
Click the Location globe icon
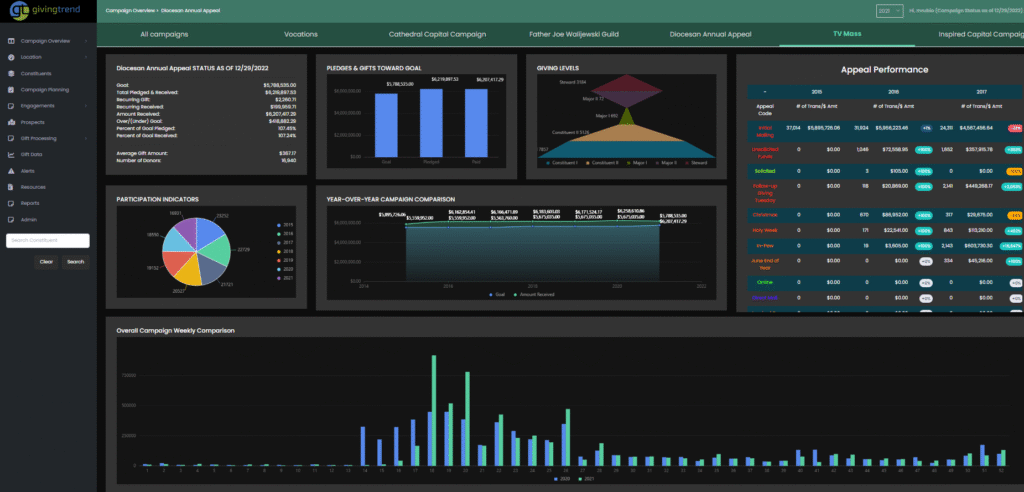10,57
